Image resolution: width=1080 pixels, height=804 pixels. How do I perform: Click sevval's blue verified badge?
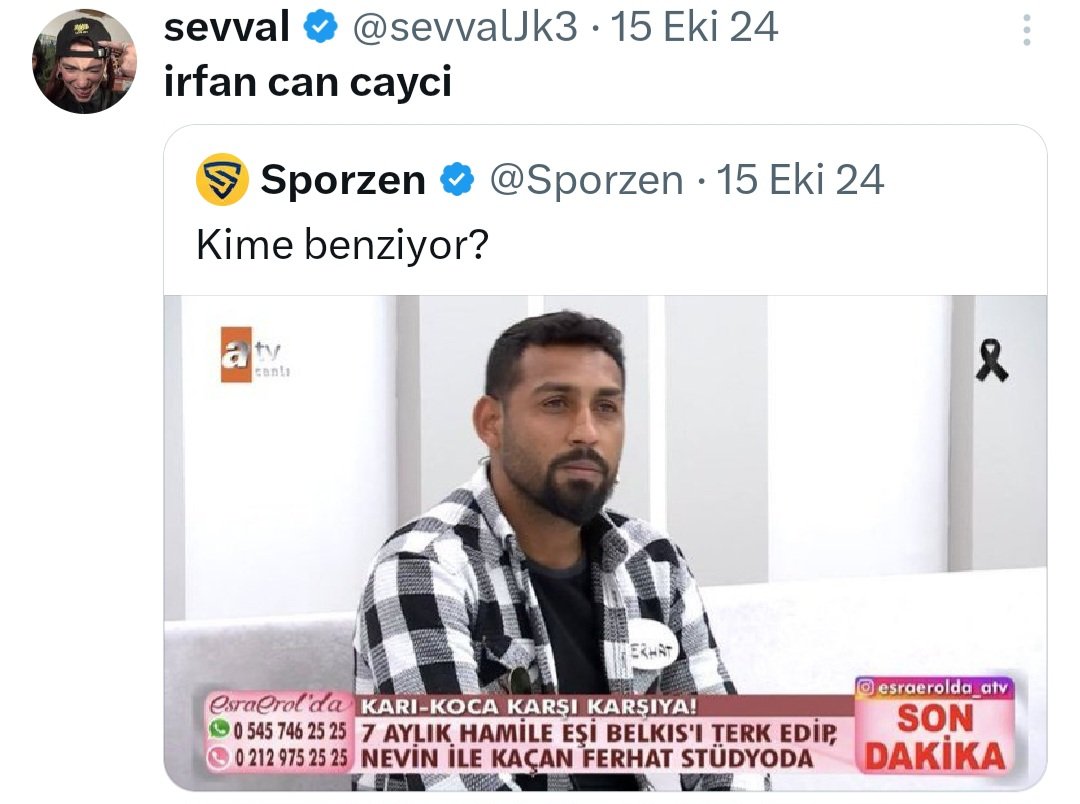(320, 28)
